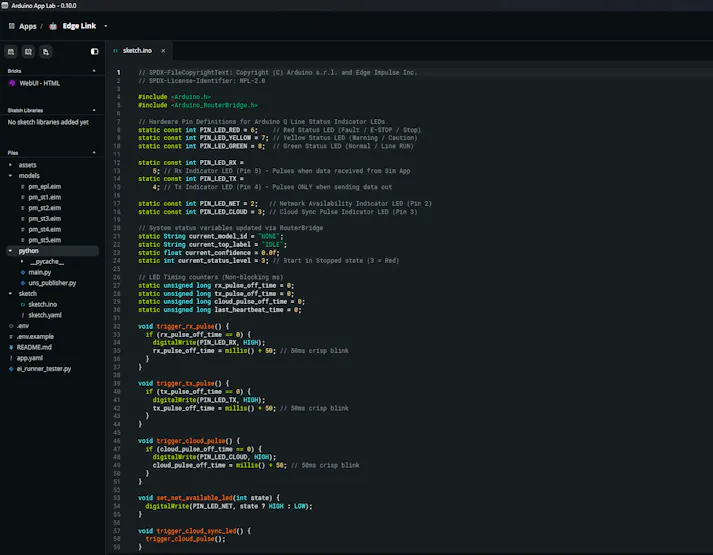
Task: Click the add brick icon in sidebar toolbar
Action: (11, 52)
